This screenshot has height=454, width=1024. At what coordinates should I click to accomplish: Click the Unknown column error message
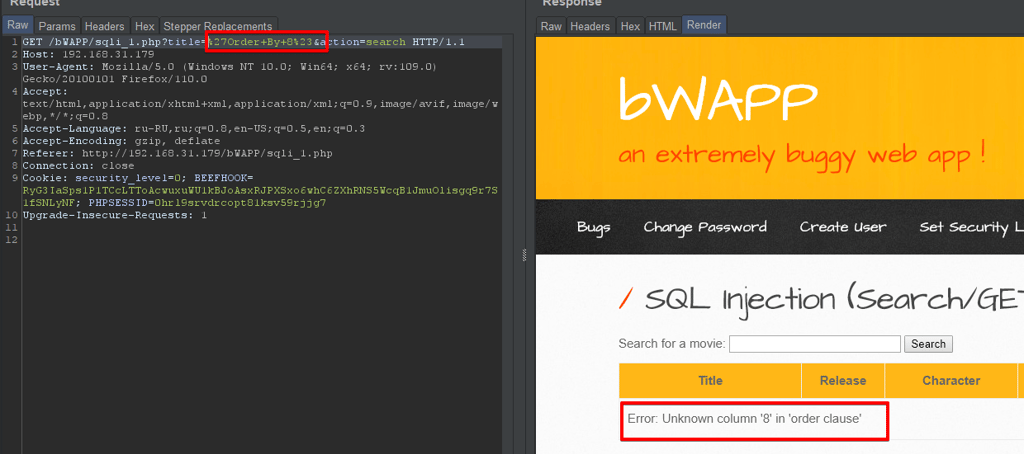coord(744,419)
